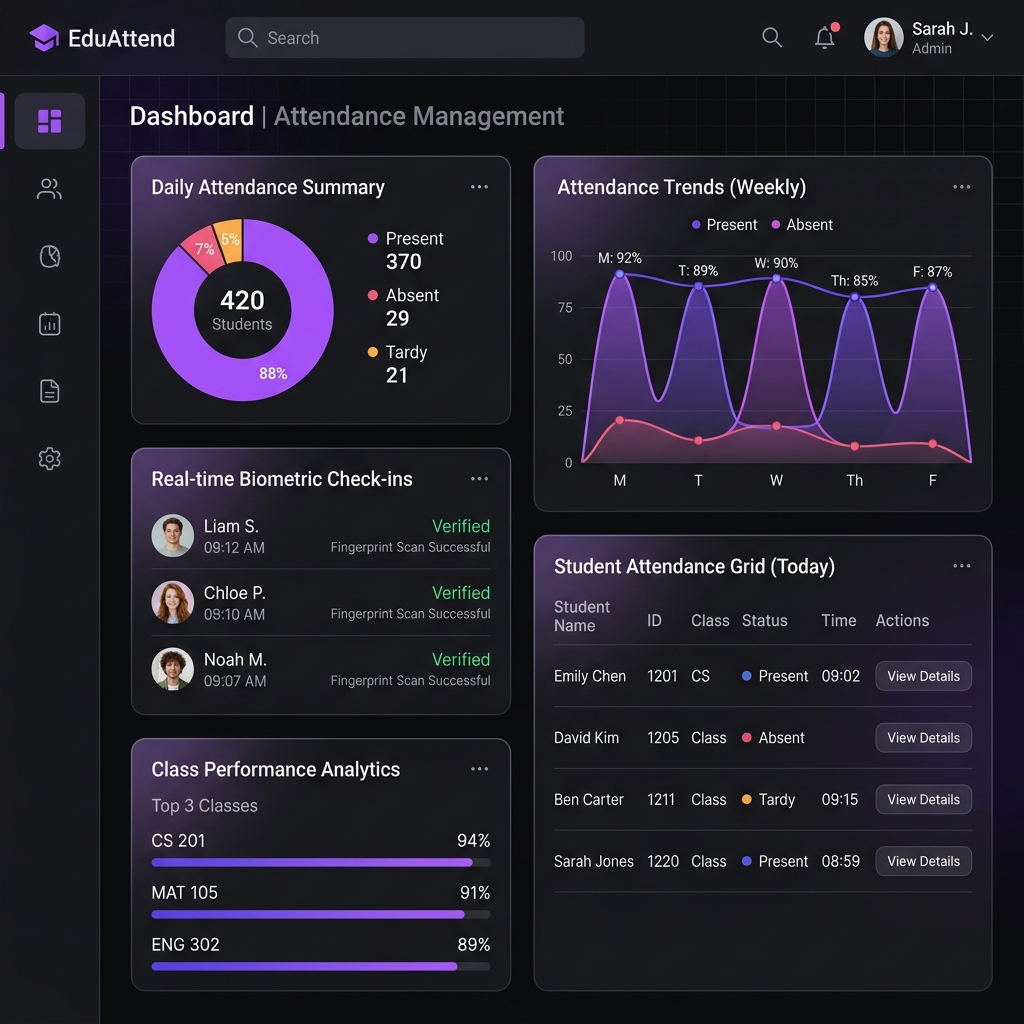The image size is (1024, 1024).
Task: Open the pie chart analytics sidebar icon
Action: coord(50,256)
